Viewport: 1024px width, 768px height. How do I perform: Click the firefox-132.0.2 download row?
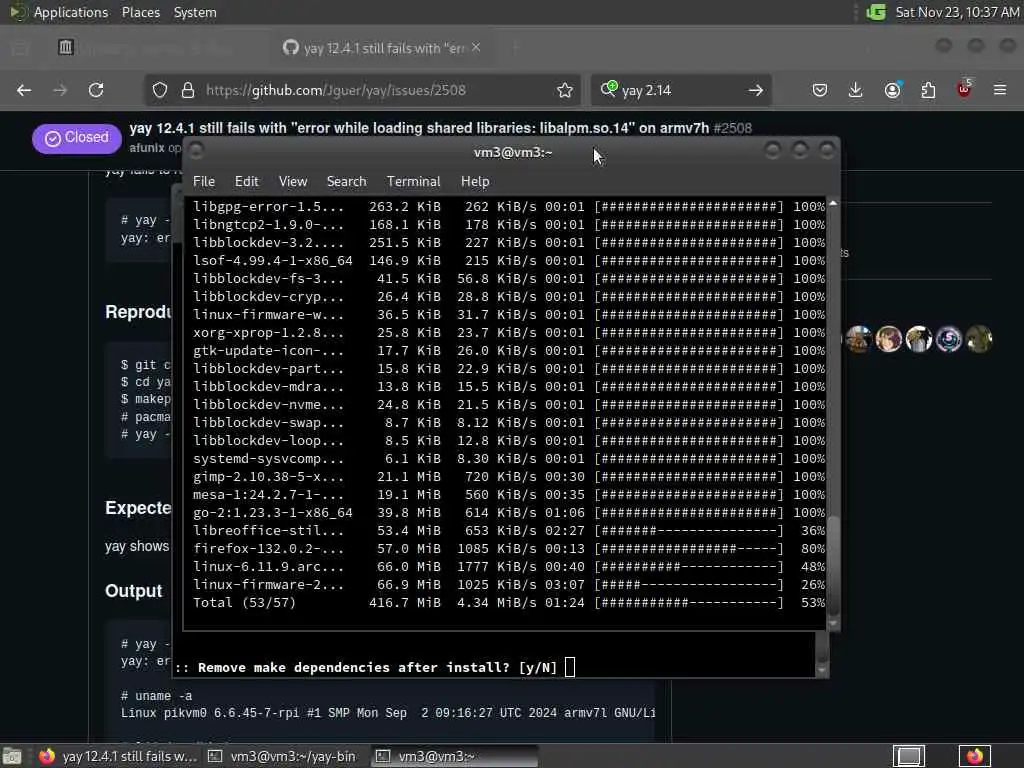pos(508,549)
